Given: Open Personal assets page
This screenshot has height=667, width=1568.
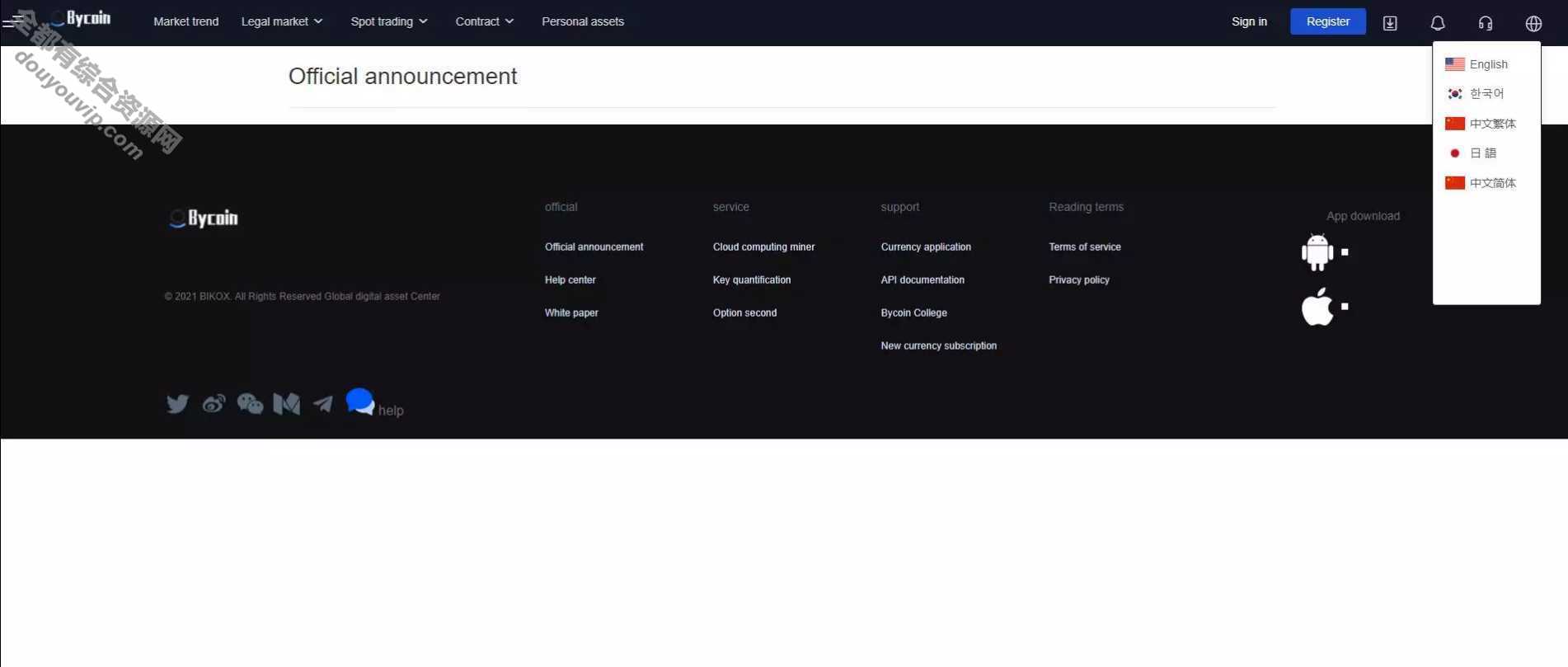Looking at the screenshot, I should tap(583, 21).
